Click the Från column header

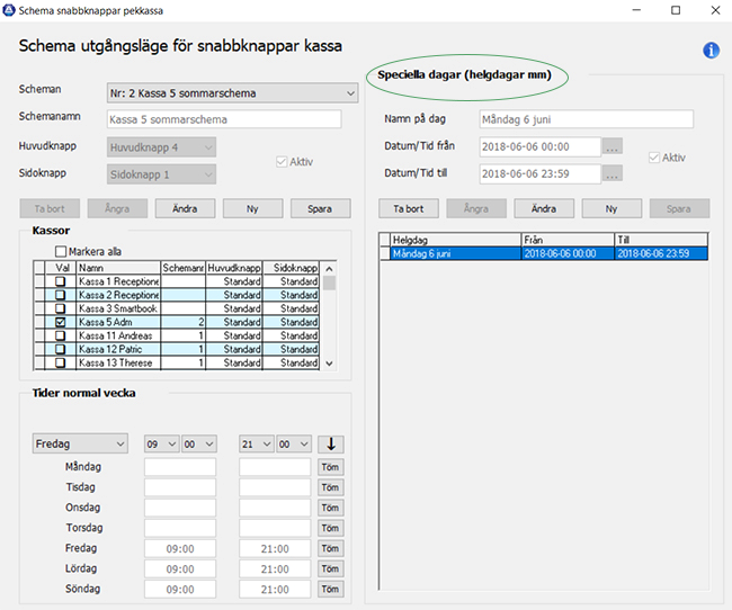[x=568, y=240]
